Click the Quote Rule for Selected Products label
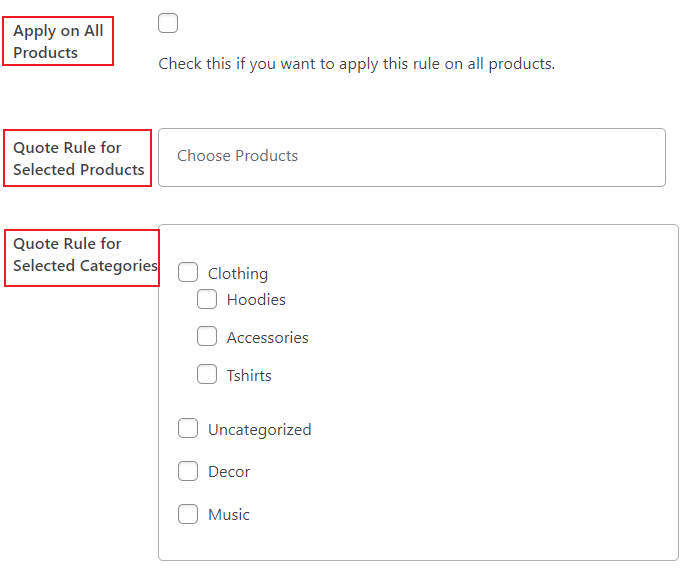688x571 pixels. click(x=79, y=158)
